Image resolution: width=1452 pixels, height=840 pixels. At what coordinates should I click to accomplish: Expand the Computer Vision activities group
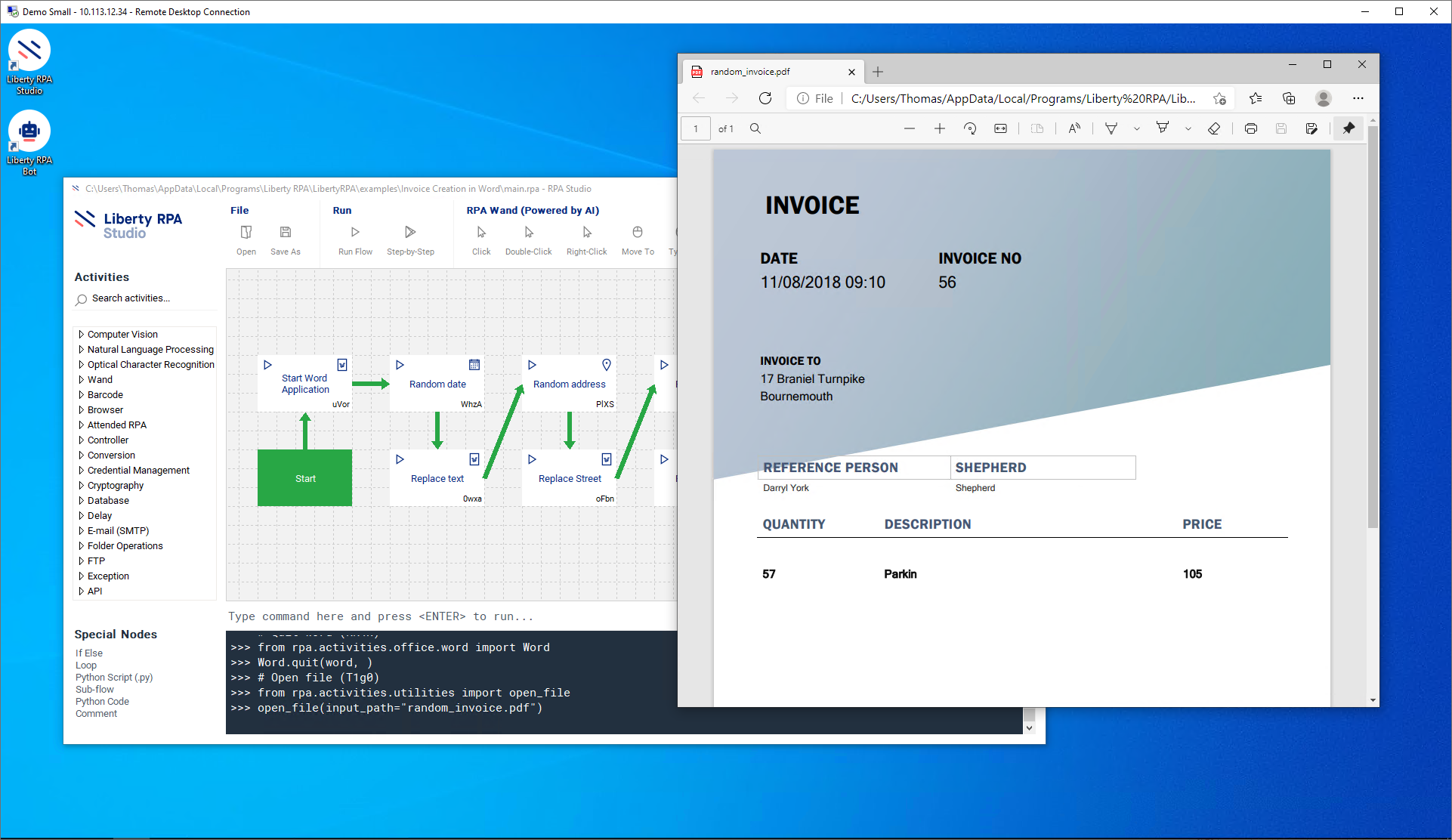[x=81, y=334]
